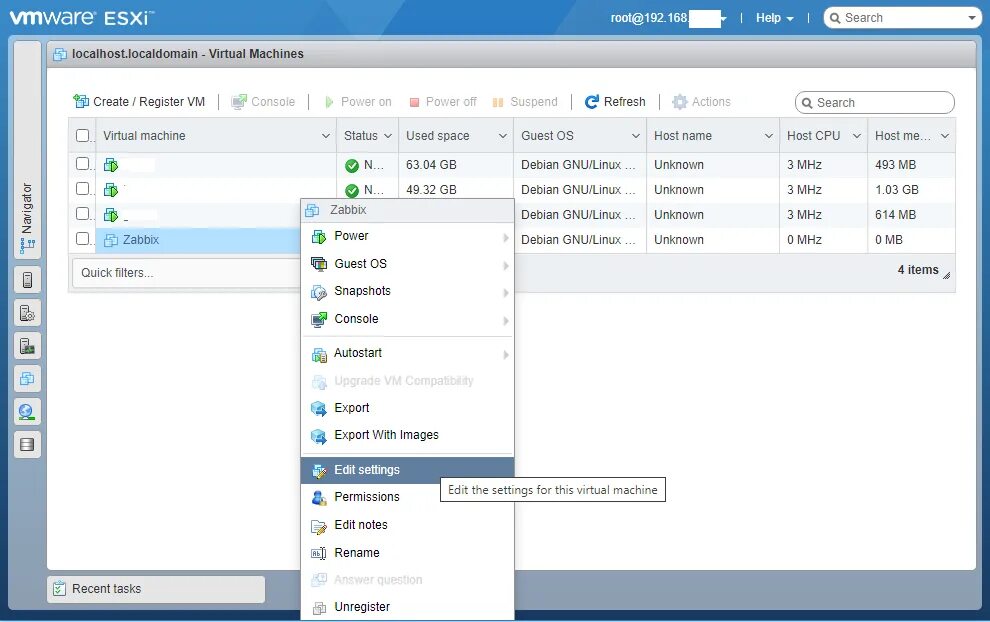990x622 pixels.
Task: Click the Console toolbar button
Action: click(263, 102)
